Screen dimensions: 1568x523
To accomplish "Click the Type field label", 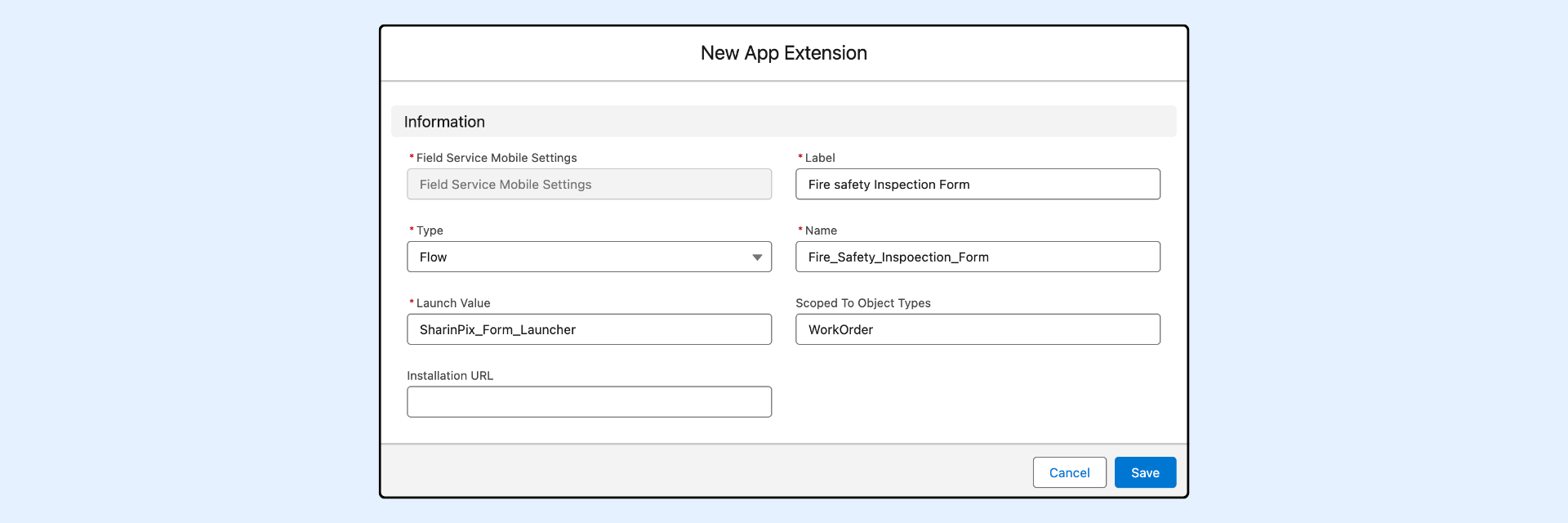I will [x=430, y=230].
